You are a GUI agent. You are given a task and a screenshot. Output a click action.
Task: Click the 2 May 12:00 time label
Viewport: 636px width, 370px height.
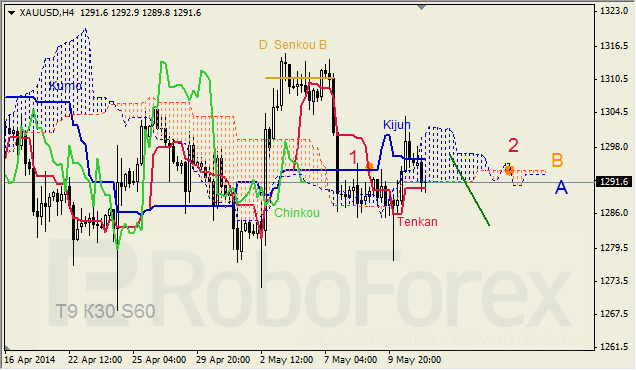pyautogui.click(x=287, y=360)
